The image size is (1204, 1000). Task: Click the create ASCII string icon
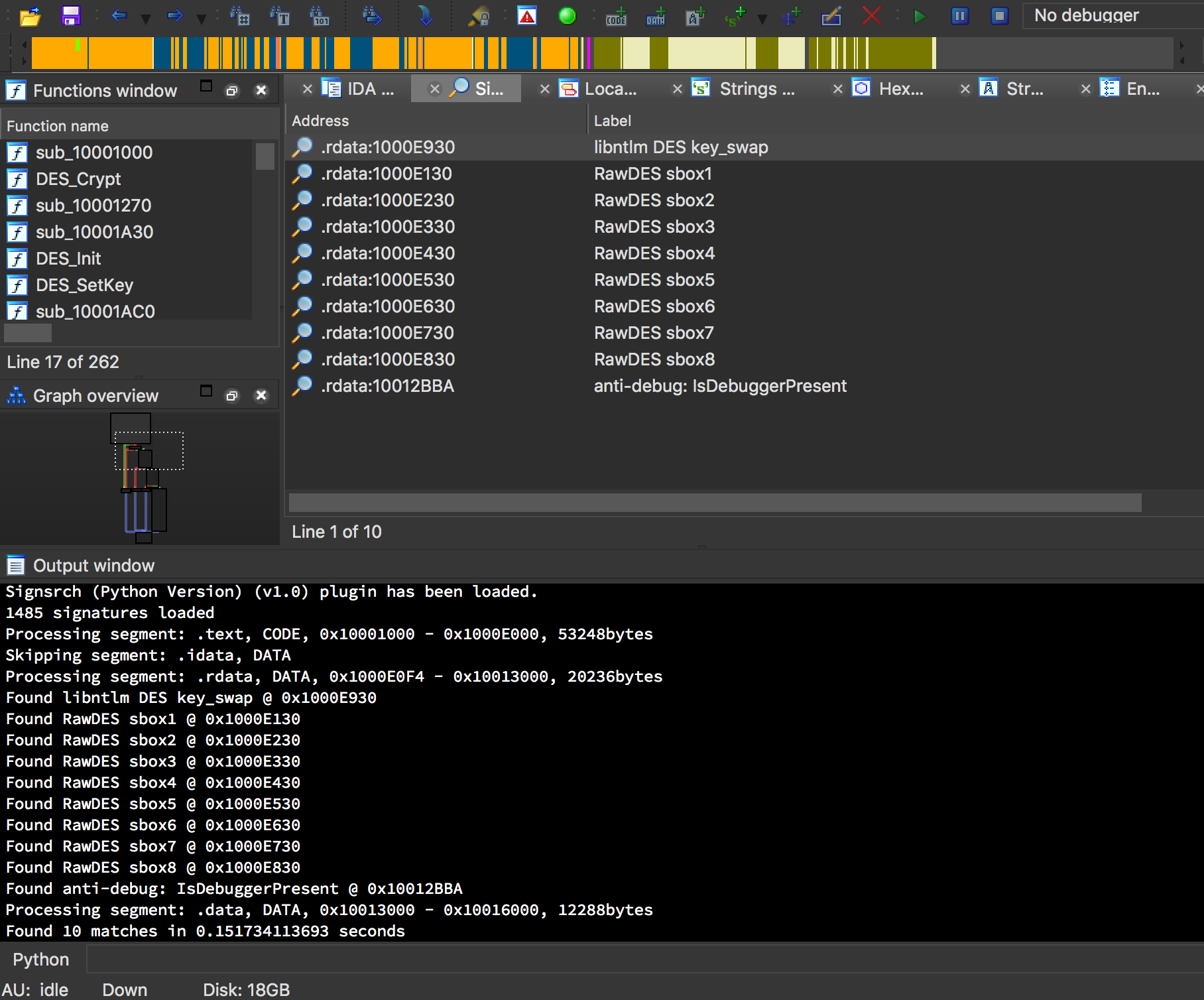coord(695,16)
